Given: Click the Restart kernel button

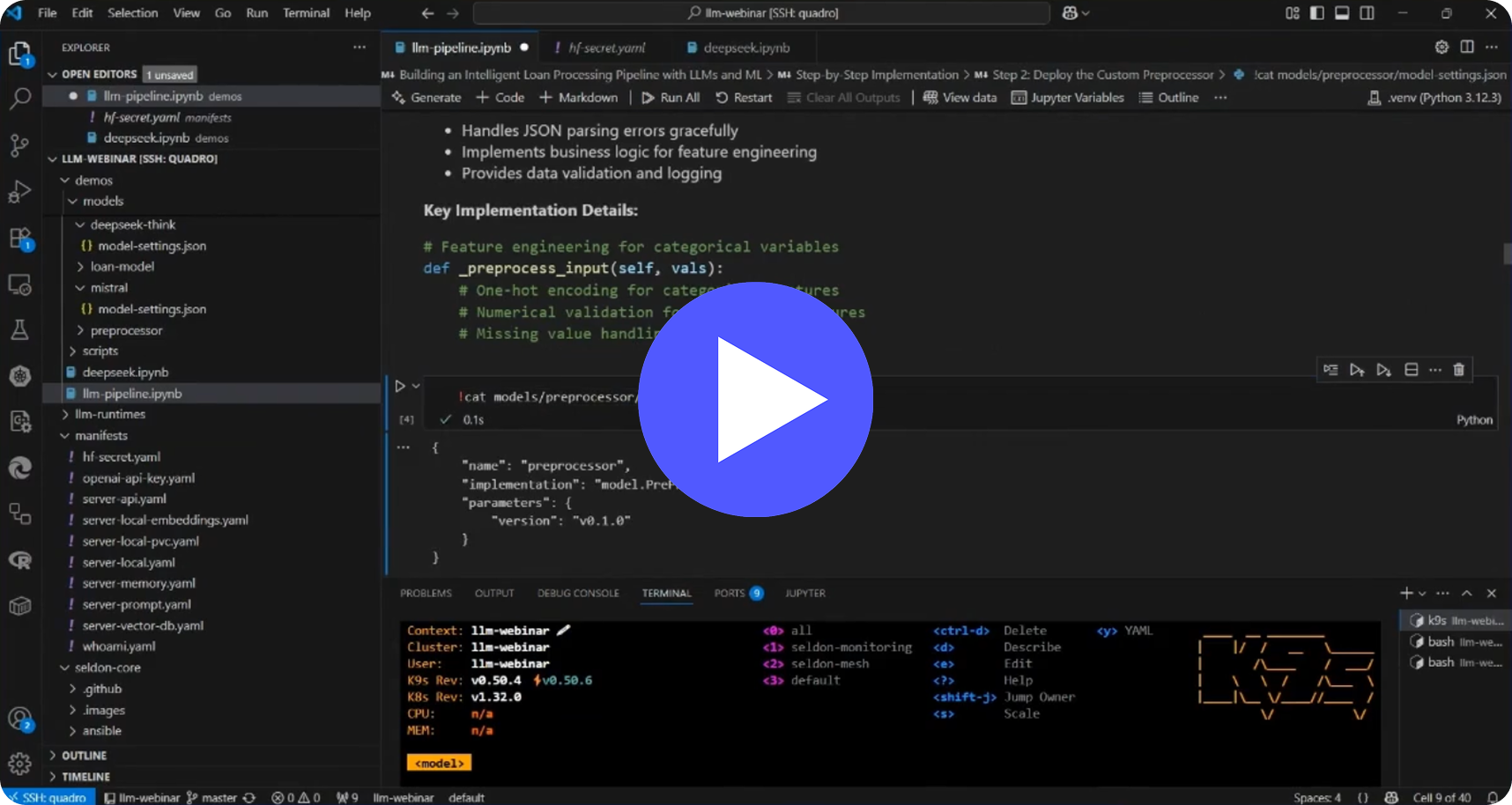Looking at the screenshot, I should (744, 98).
